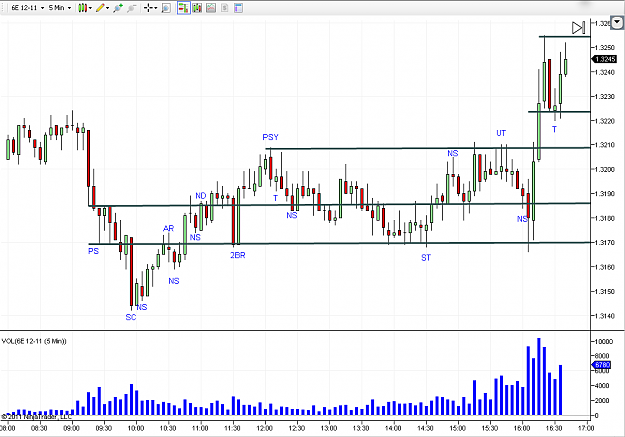
Task: Click the strategies icon
Action: [x=224, y=8]
